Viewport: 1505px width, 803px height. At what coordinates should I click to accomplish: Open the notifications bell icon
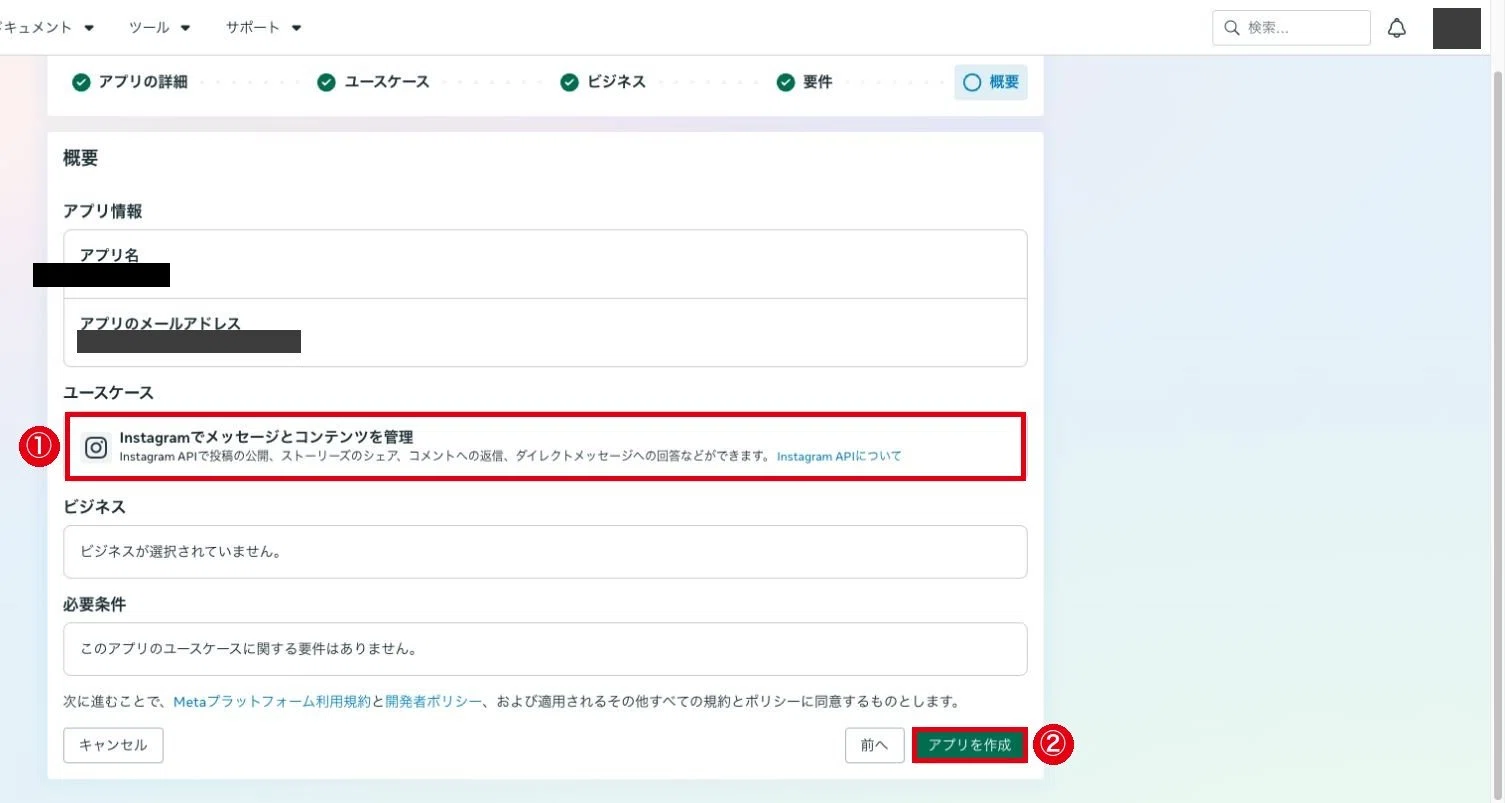1397,28
